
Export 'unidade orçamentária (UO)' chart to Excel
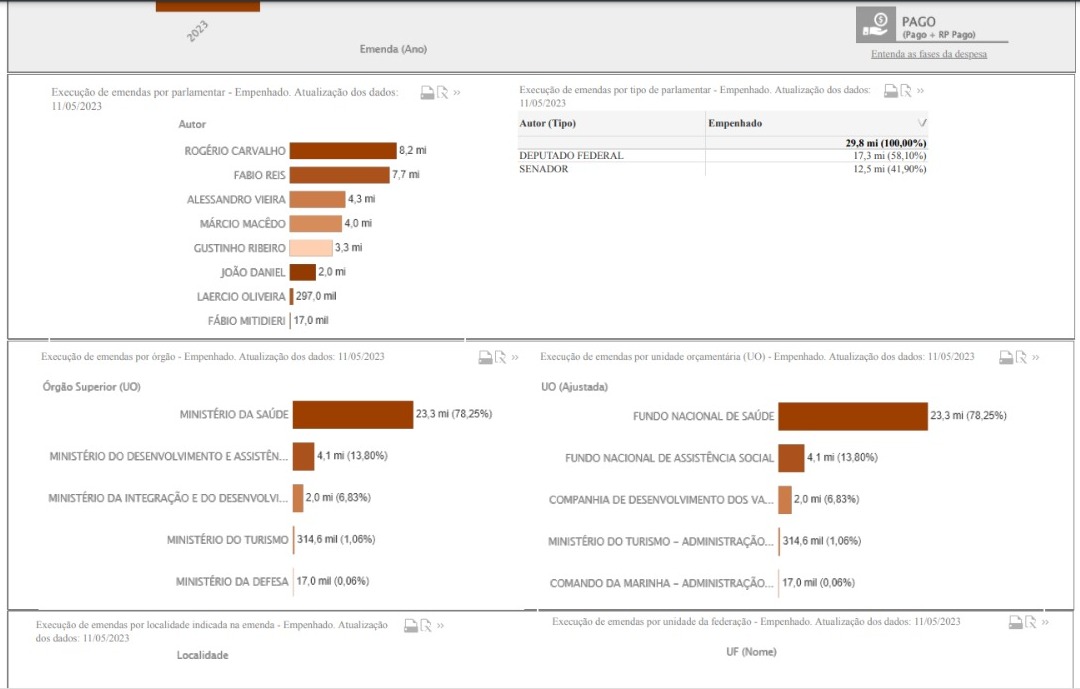(x=1020, y=357)
